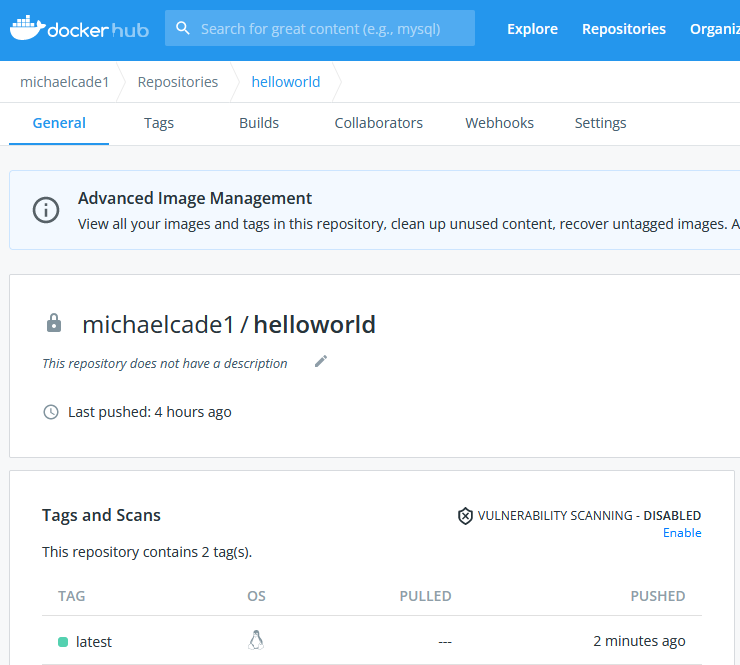Open the Tags tab
740x665 pixels.
click(158, 123)
